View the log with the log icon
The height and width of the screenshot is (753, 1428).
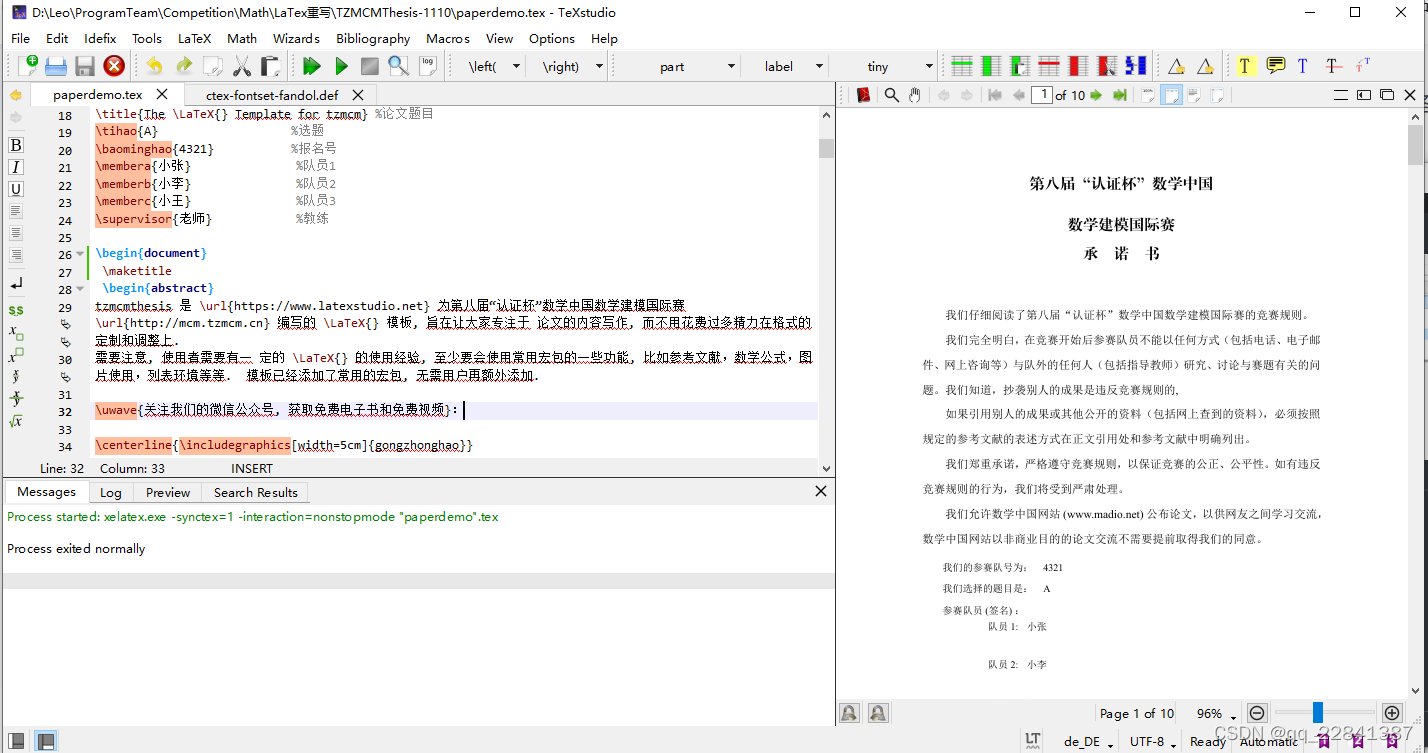point(428,66)
